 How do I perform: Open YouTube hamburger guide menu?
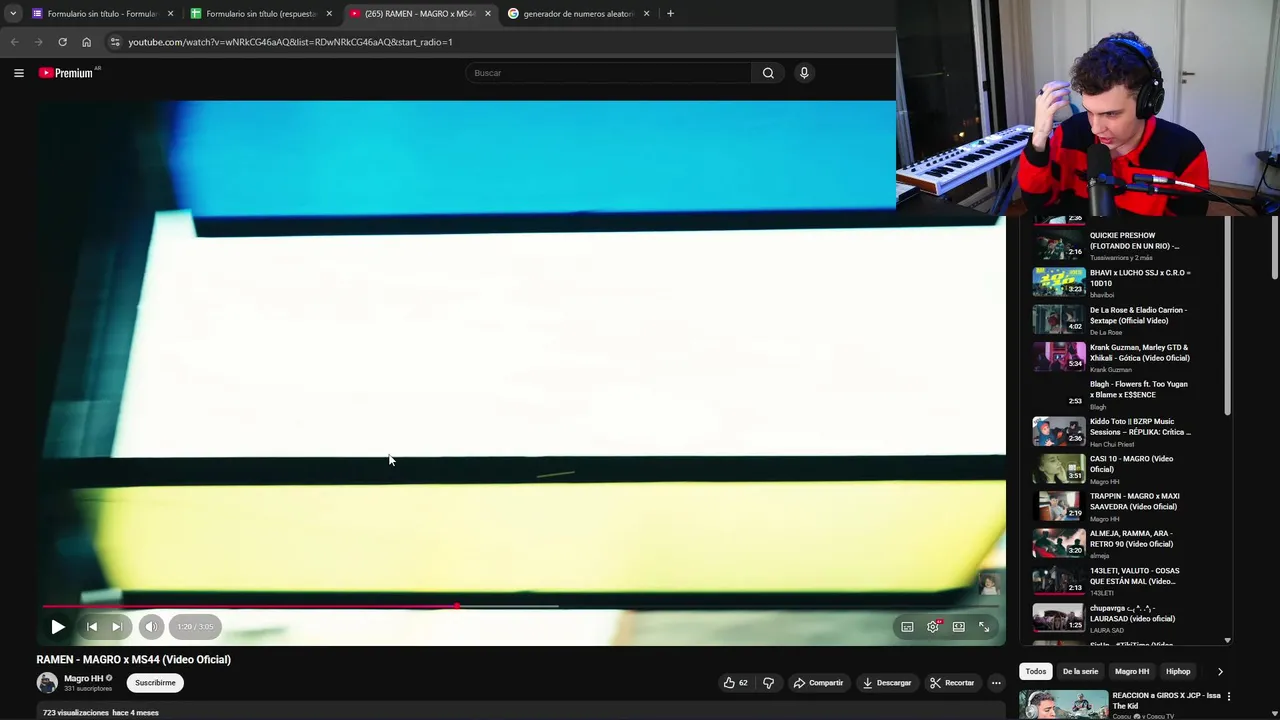tap(18, 73)
